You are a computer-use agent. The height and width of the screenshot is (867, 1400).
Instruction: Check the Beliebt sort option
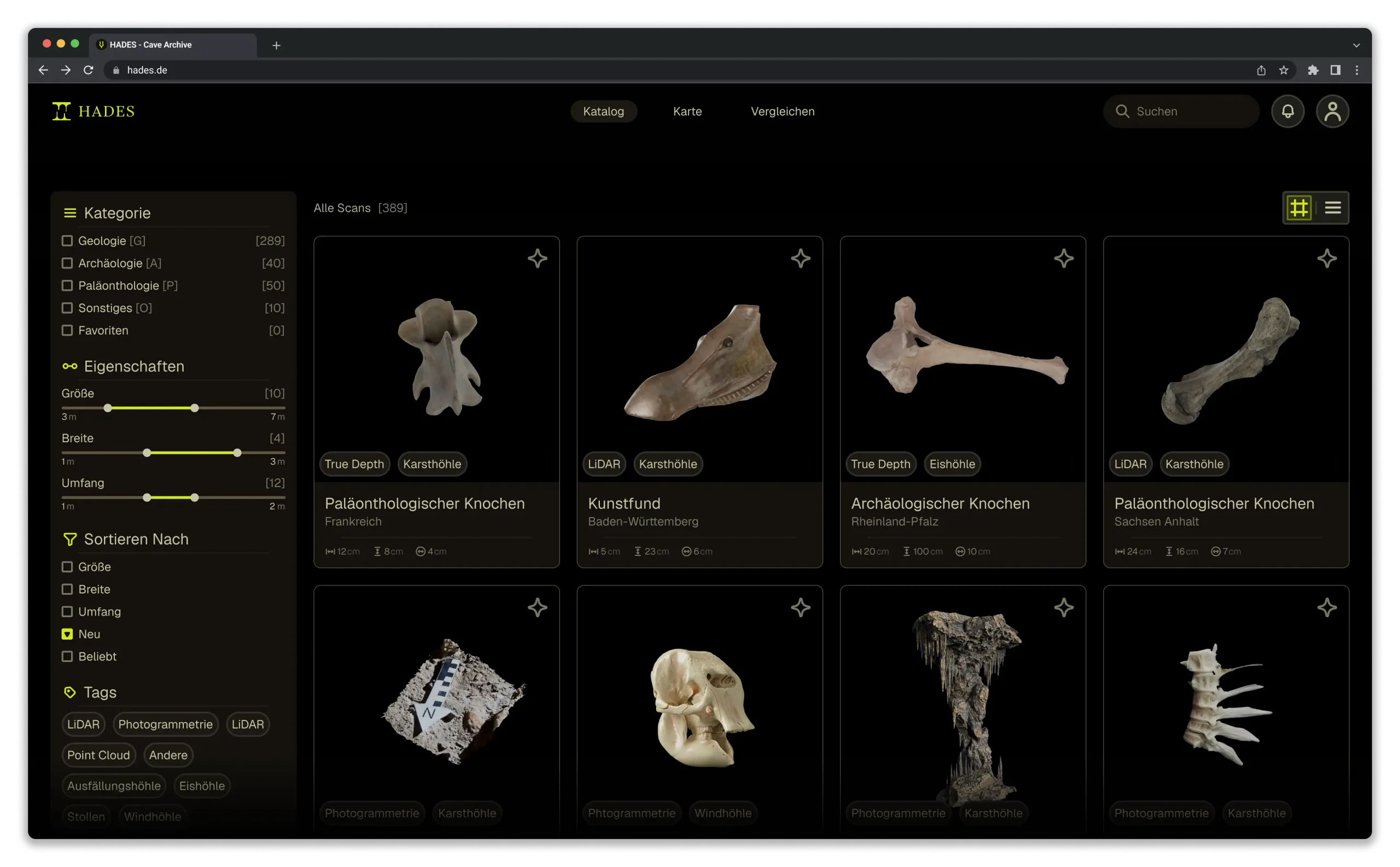pyautogui.click(x=67, y=657)
